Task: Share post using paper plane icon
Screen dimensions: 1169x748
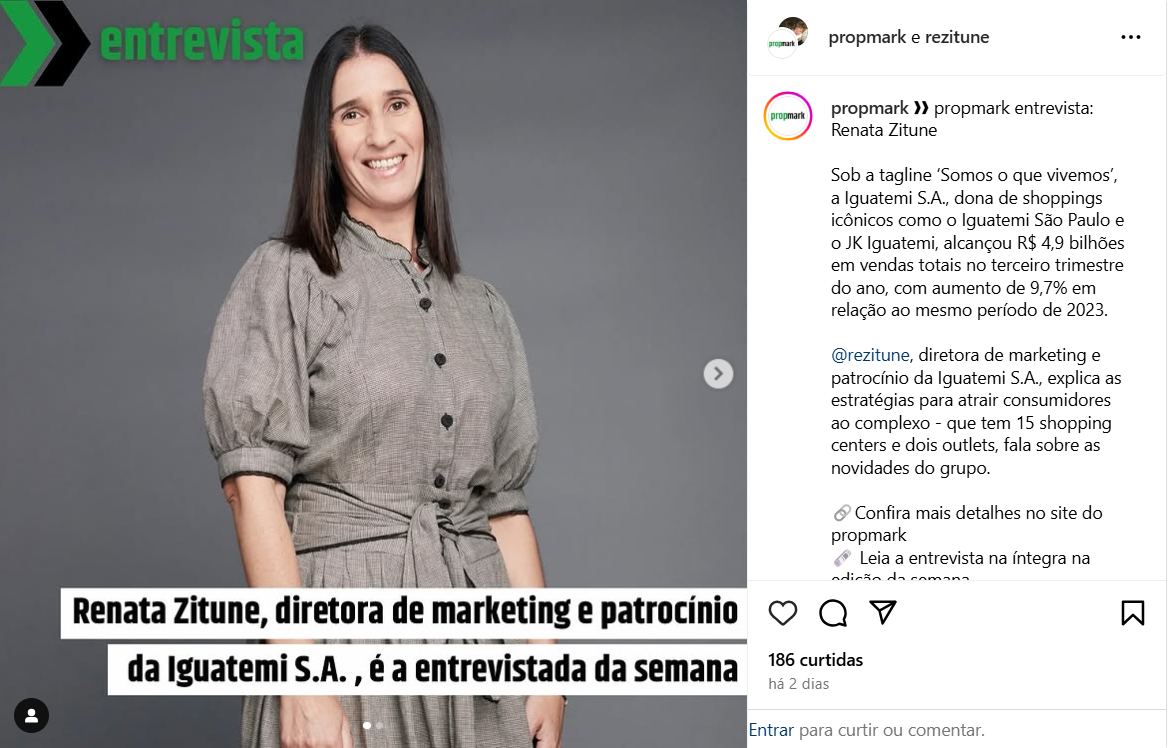Action: click(883, 612)
